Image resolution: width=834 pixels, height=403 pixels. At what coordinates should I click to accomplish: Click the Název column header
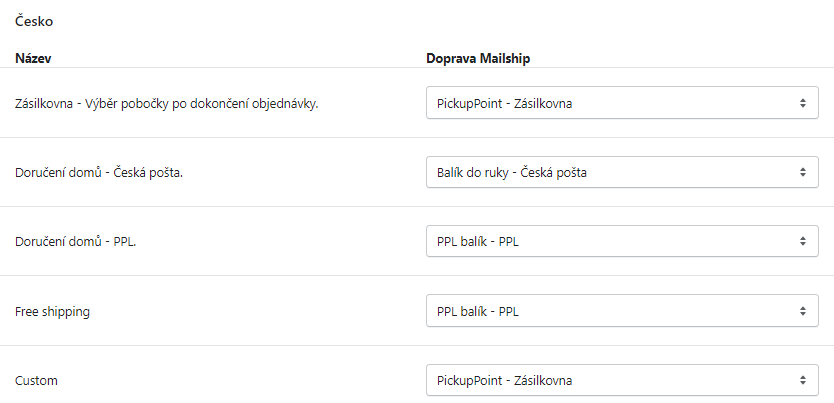33,58
